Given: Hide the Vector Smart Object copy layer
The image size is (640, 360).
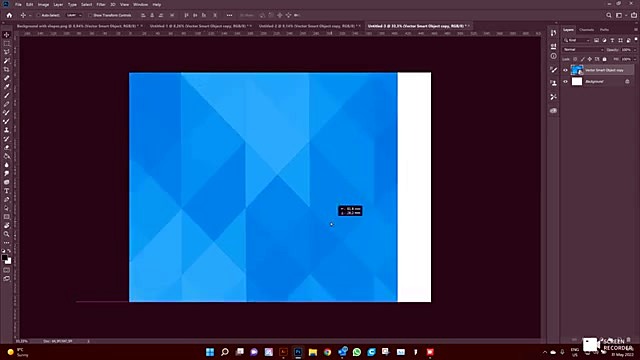Looking at the screenshot, I should coord(565,70).
